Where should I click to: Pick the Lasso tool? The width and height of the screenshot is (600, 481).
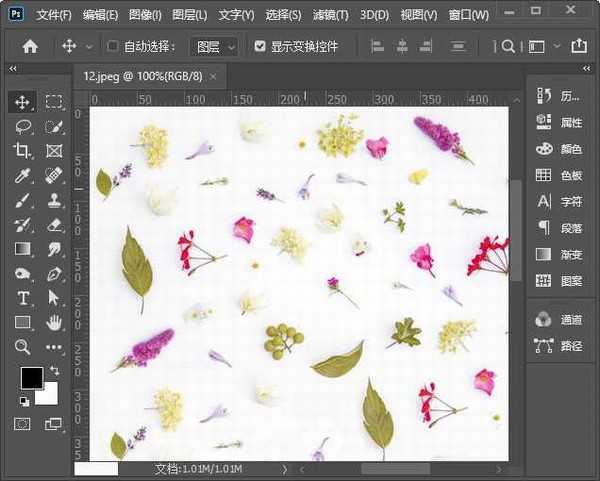click(x=22, y=127)
